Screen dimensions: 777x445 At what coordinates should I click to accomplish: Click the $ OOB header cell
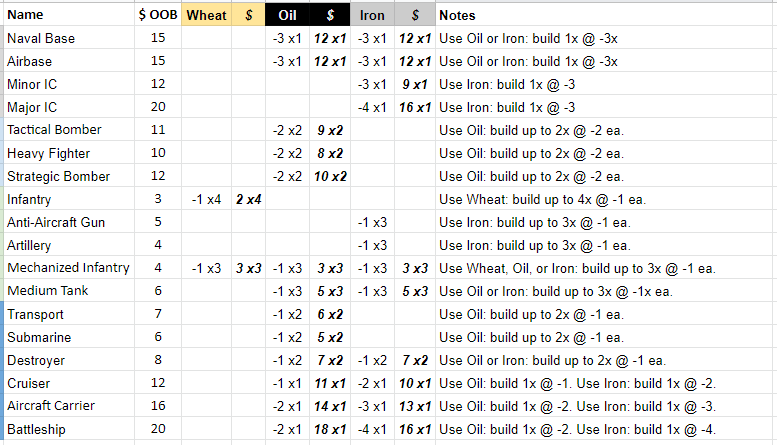coord(158,15)
